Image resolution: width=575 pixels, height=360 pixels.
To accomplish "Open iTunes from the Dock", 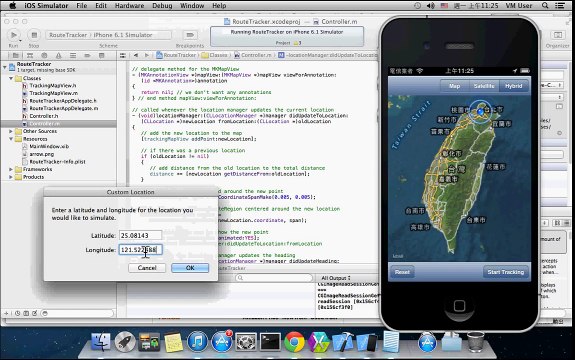I will coord(197,342).
